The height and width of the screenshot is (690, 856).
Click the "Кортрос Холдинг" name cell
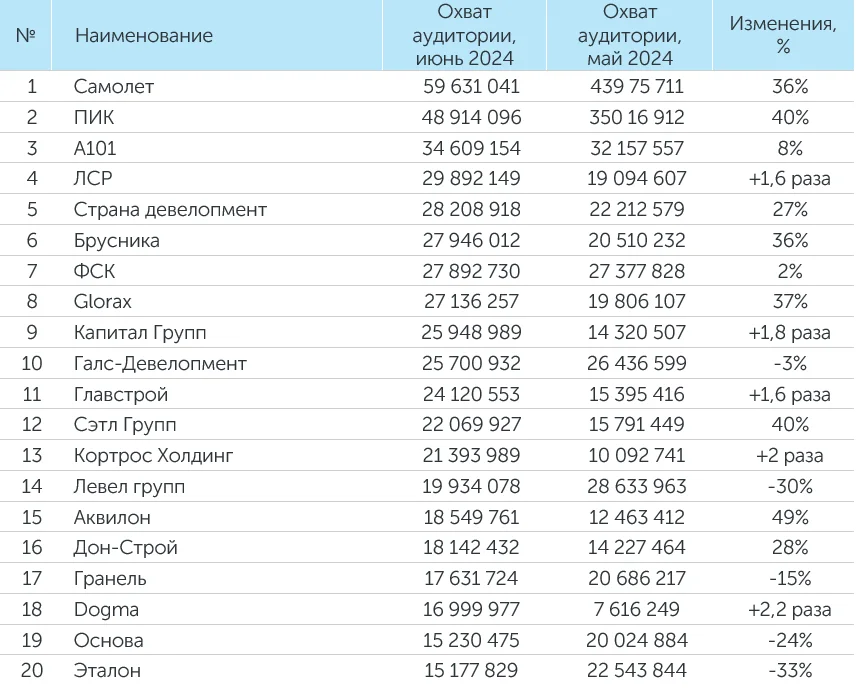[x=153, y=456]
